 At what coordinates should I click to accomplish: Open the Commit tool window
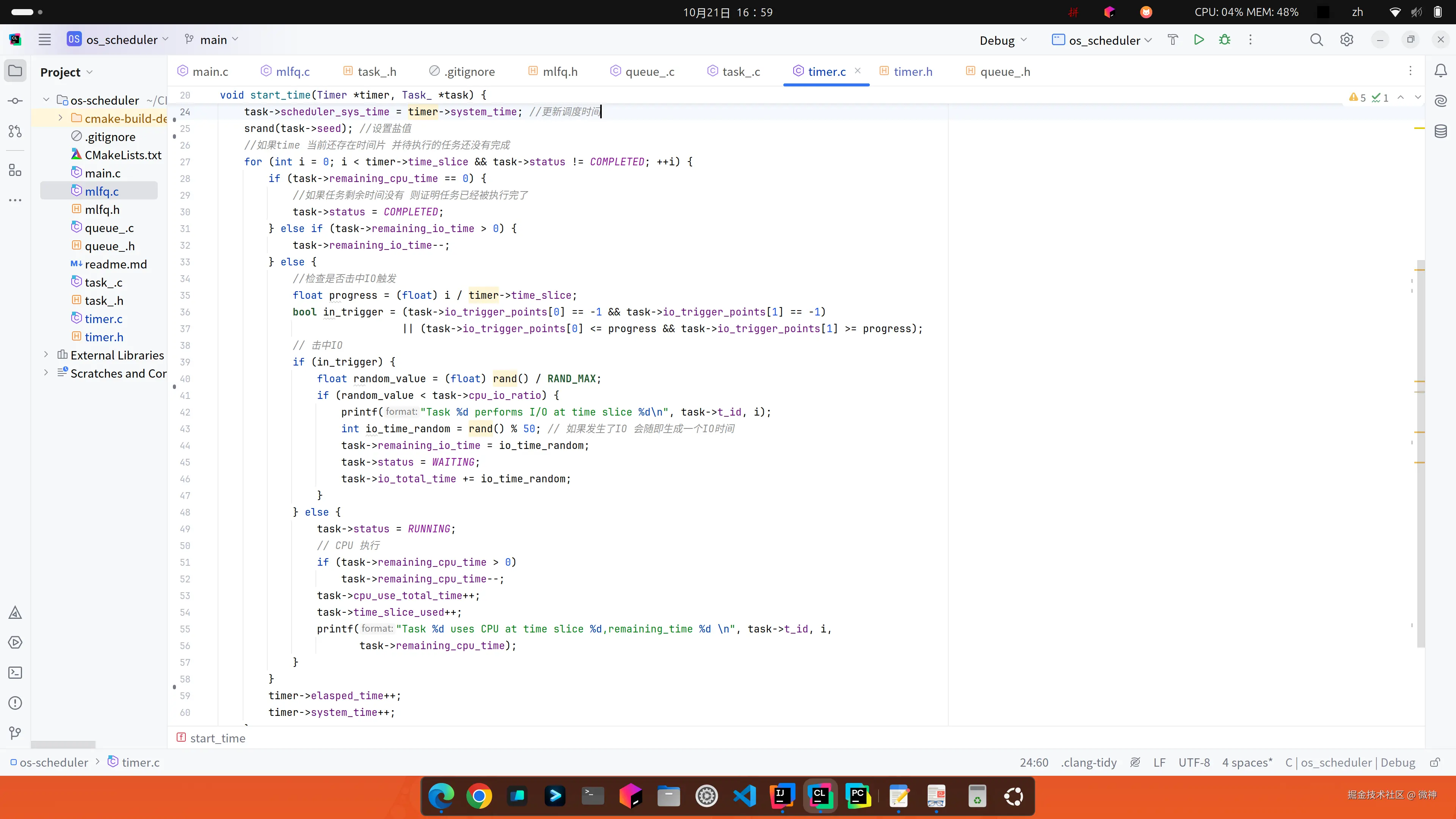click(x=15, y=101)
